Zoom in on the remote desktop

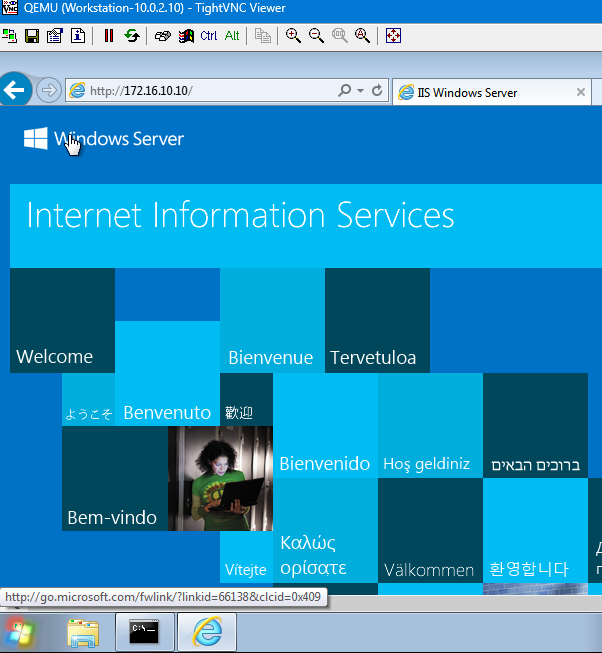coord(293,36)
